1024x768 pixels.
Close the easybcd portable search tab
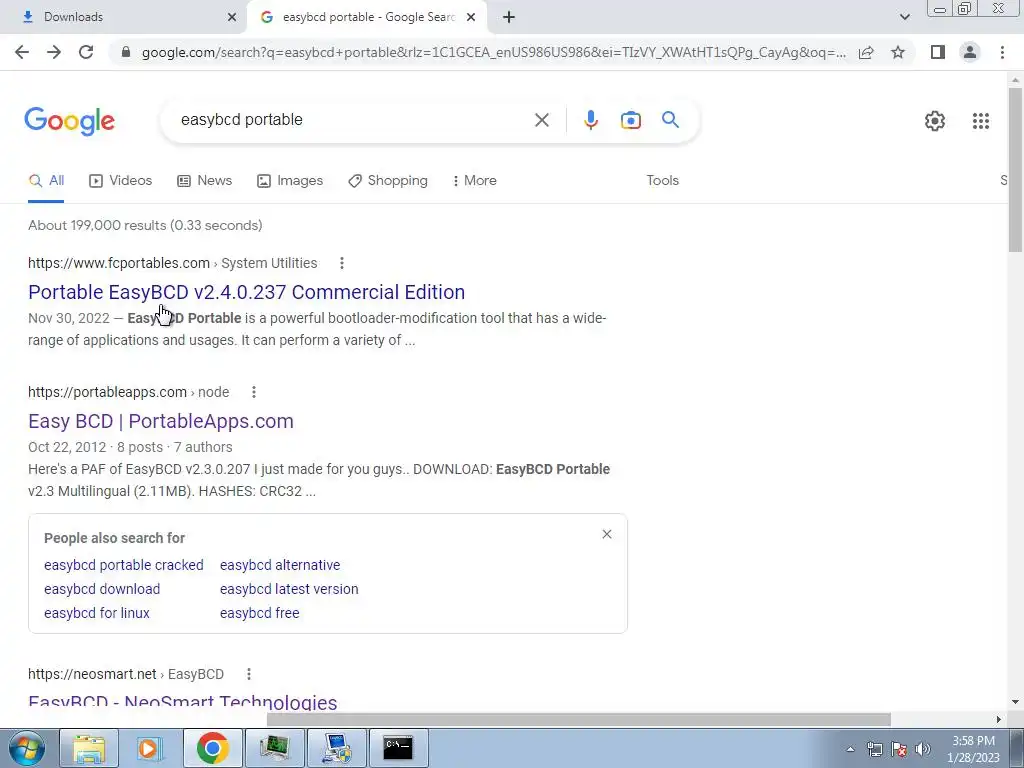pos(471,17)
